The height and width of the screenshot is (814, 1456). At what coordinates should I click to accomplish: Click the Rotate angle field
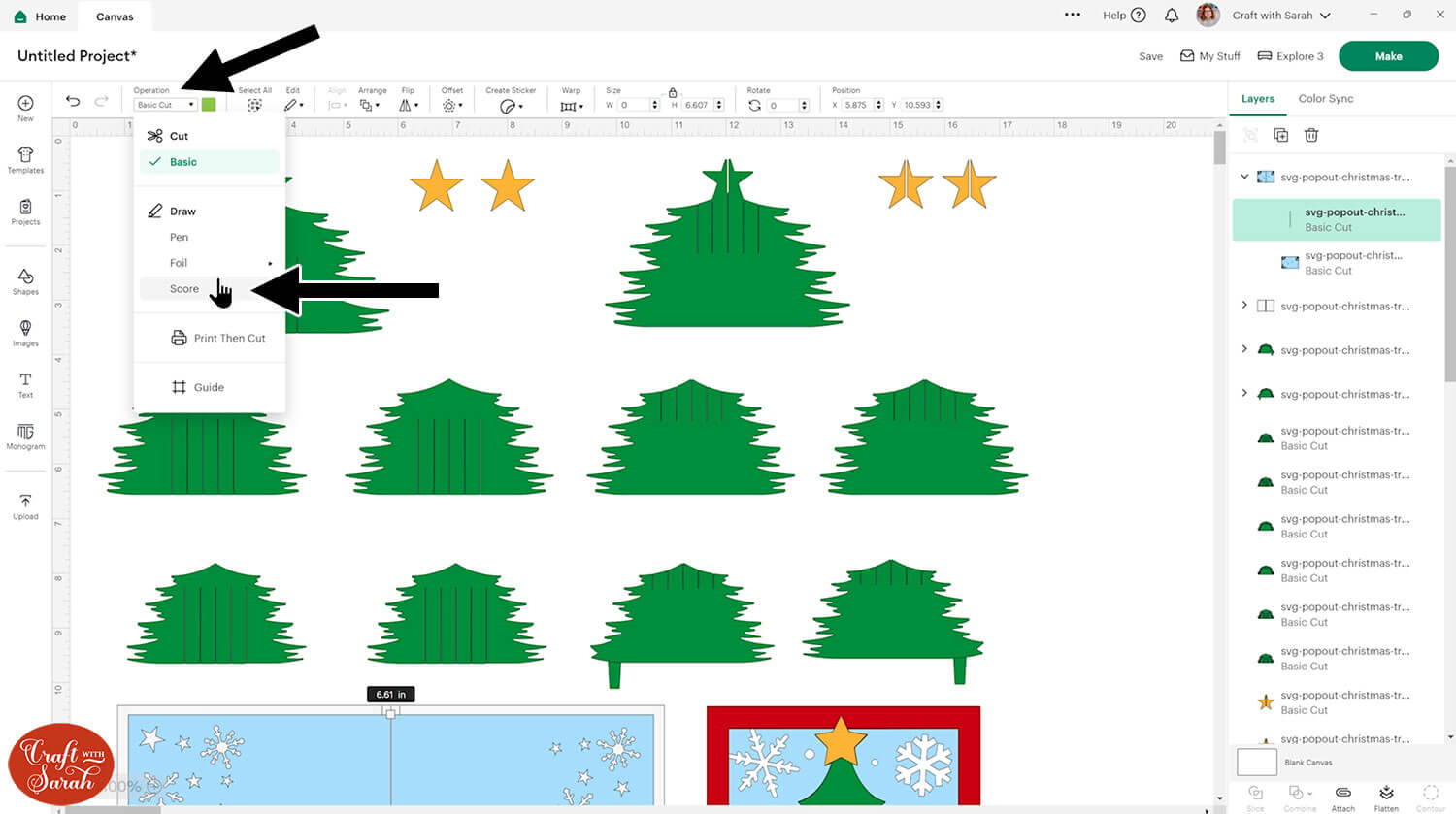[x=782, y=105]
